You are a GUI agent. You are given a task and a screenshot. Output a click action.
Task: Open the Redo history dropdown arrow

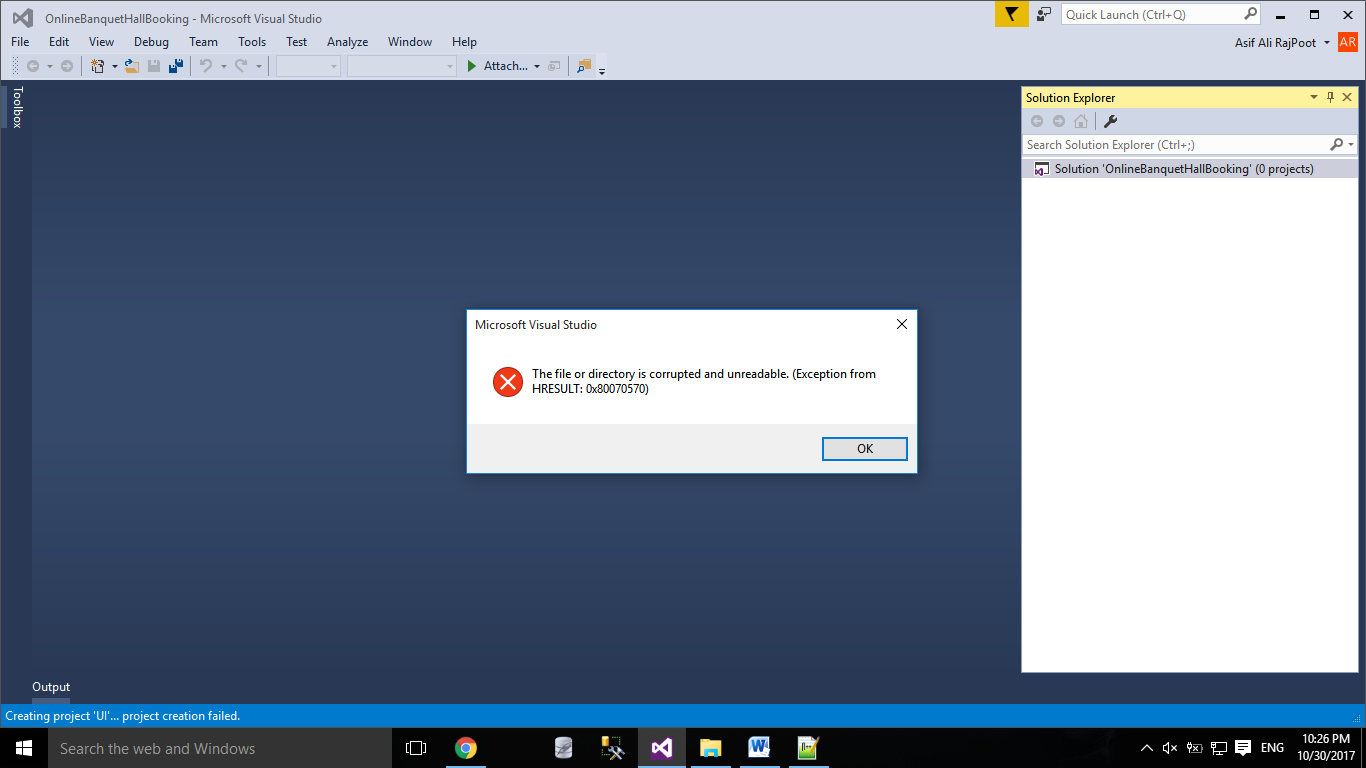(x=258, y=67)
